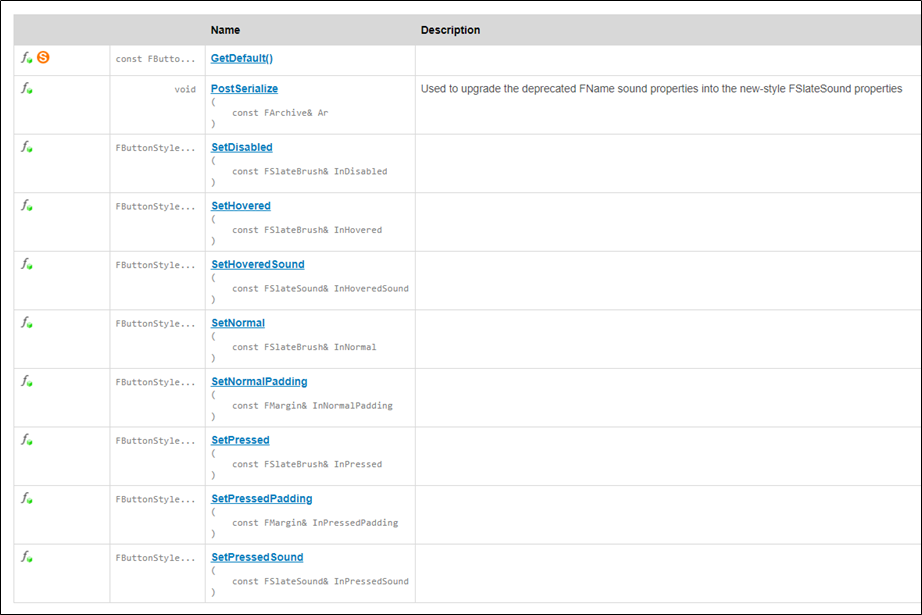The height and width of the screenshot is (615, 922).
Task: Click the FButtonStyle... return type in SetHovered row
Action: pyautogui.click(x=155, y=206)
